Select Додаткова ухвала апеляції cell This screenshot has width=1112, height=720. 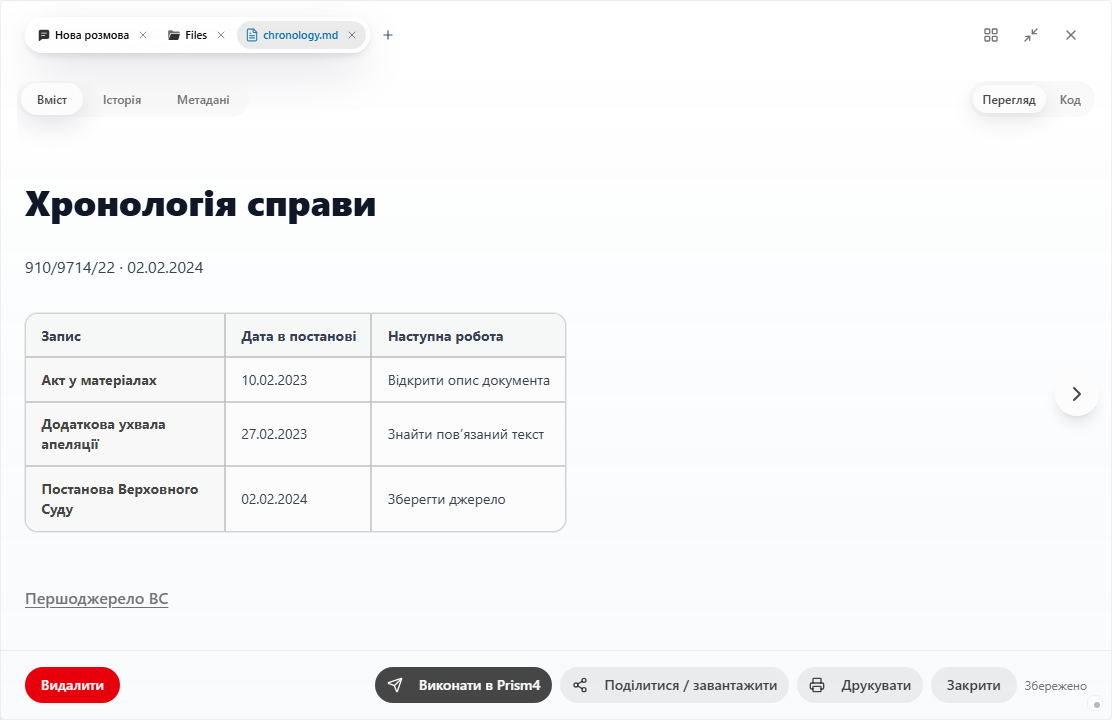point(125,434)
